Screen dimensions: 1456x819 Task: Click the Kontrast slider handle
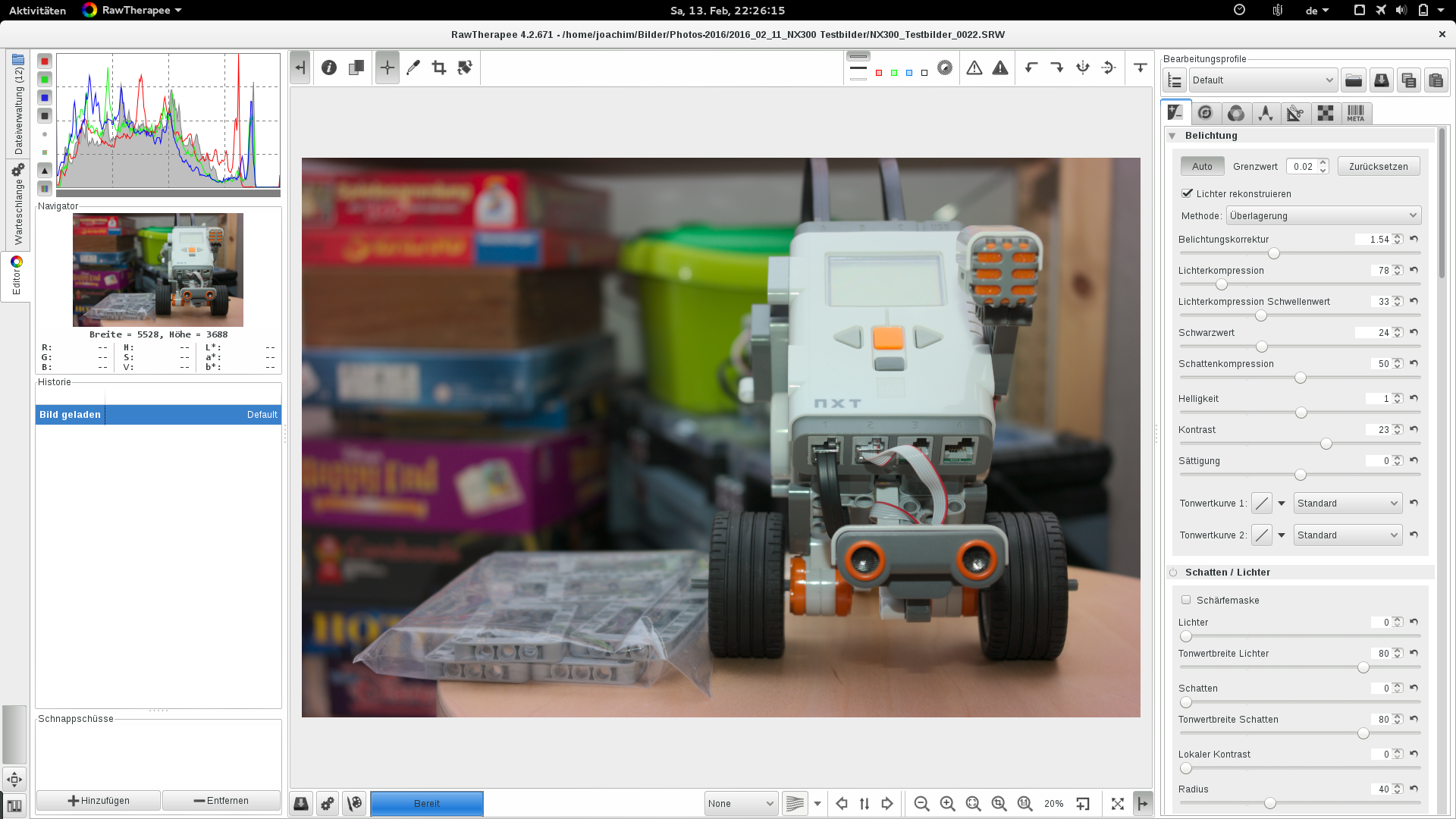point(1326,444)
